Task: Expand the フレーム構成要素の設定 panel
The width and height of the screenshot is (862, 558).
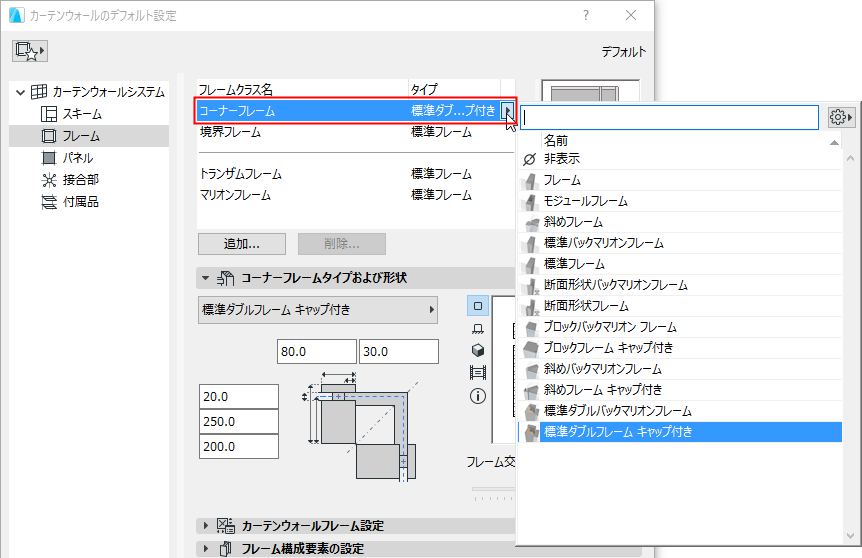Action: click(206, 548)
